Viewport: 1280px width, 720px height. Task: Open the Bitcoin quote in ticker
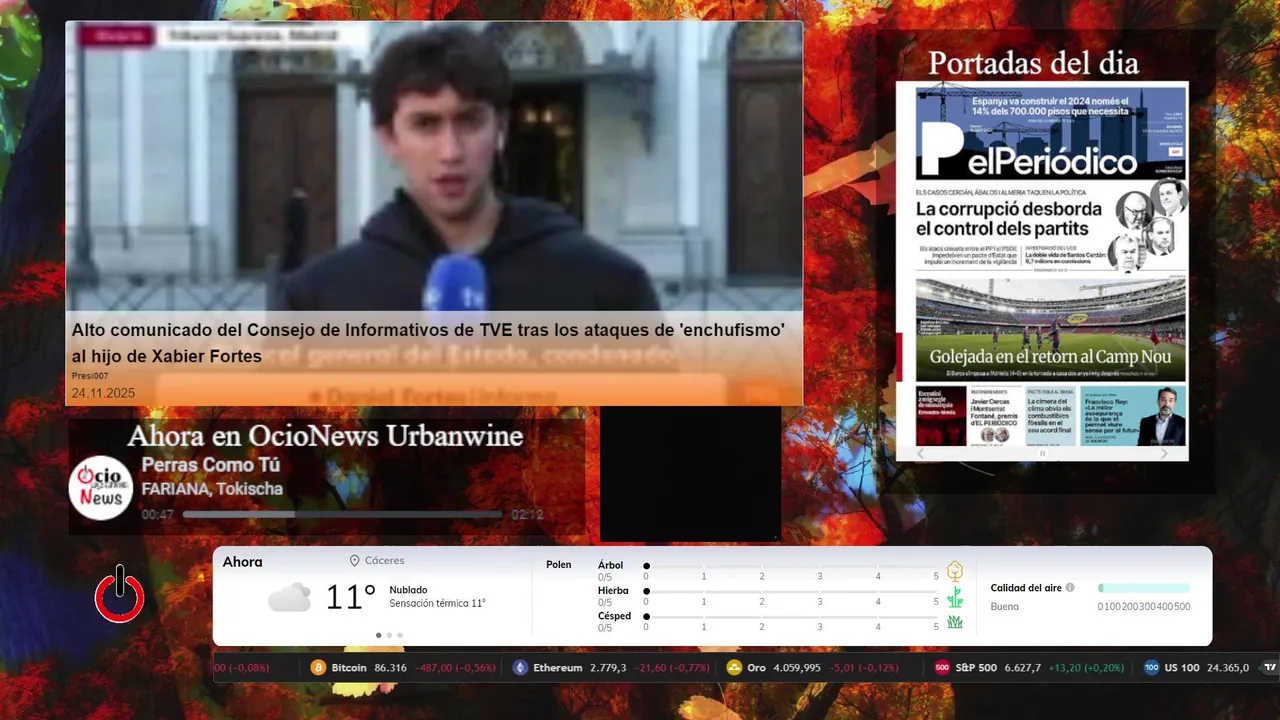[403, 668]
